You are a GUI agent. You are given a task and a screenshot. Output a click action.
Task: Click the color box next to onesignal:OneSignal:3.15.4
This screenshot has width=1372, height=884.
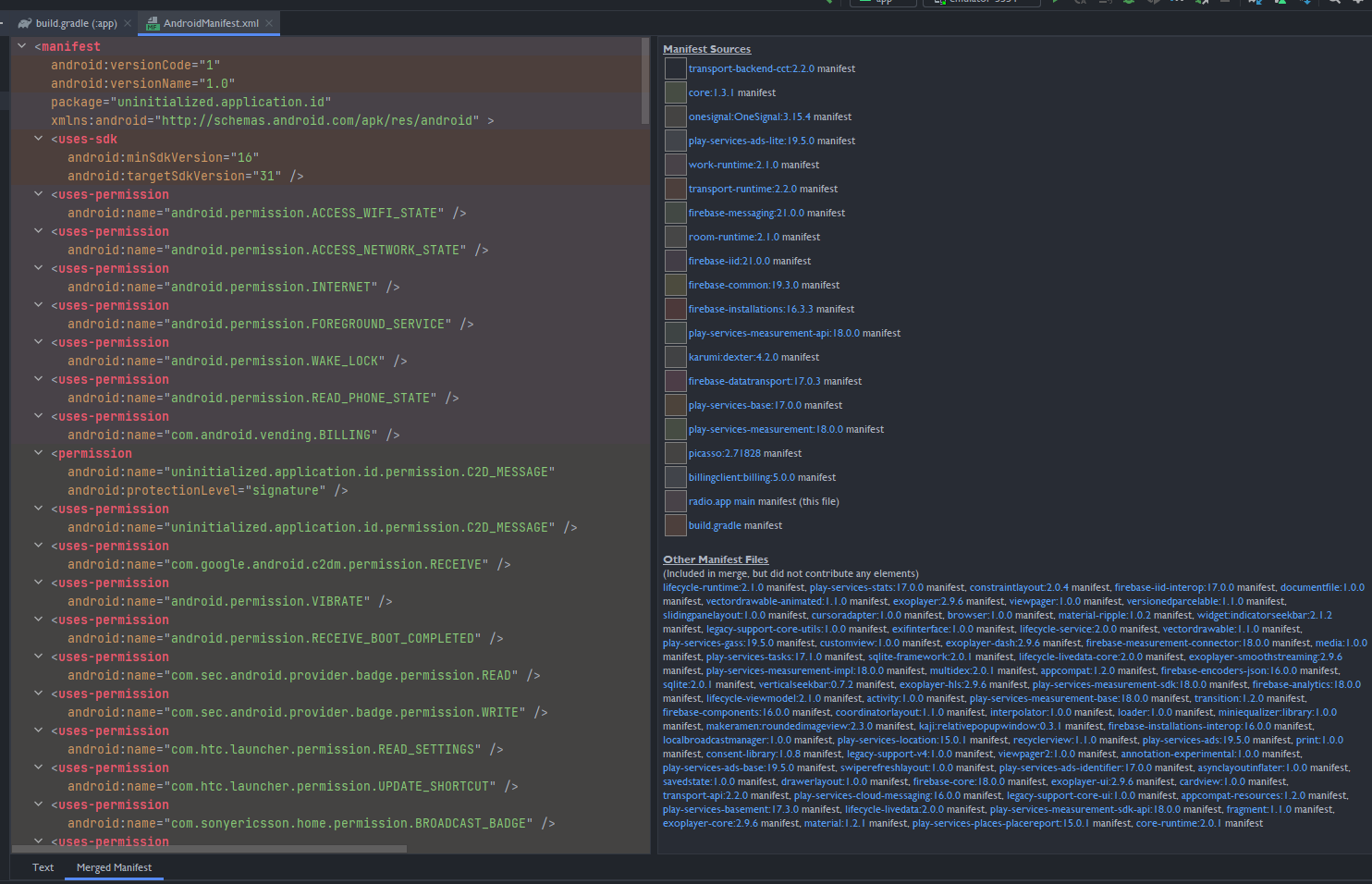[676, 117]
